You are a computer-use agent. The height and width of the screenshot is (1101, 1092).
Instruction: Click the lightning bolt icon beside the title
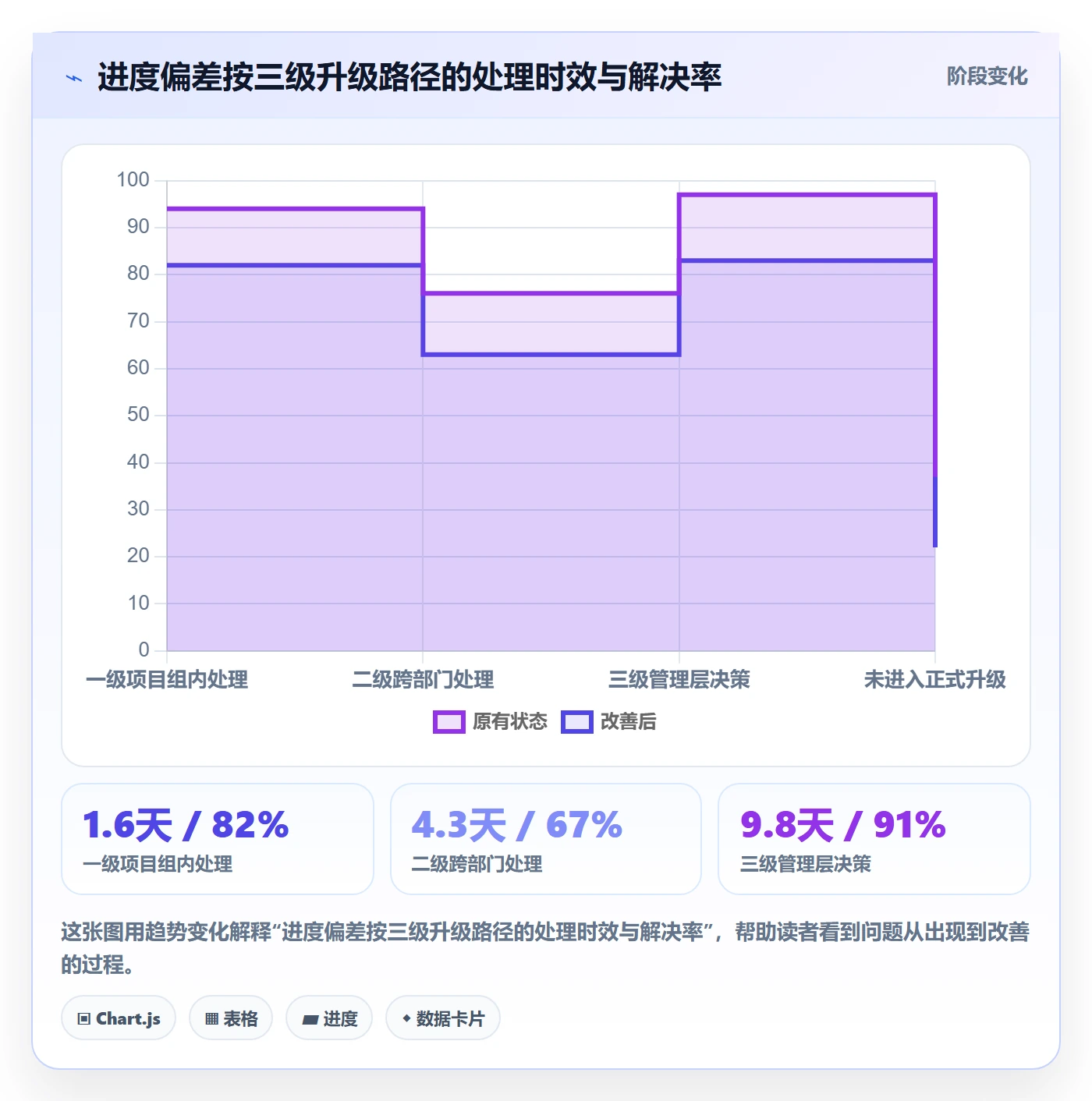tap(74, 78)
